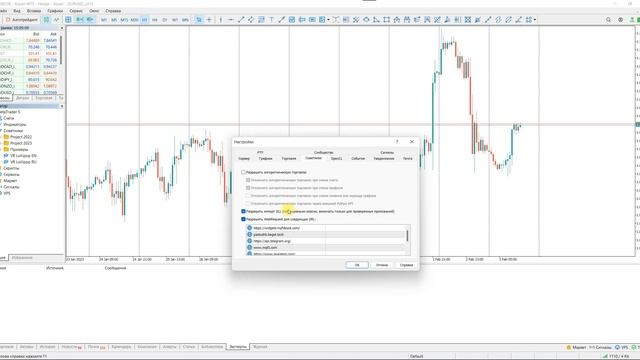Viewport: 640px width, 360px height.
Task: Switch chart to M5 timeframe
Action: [114, 20]
